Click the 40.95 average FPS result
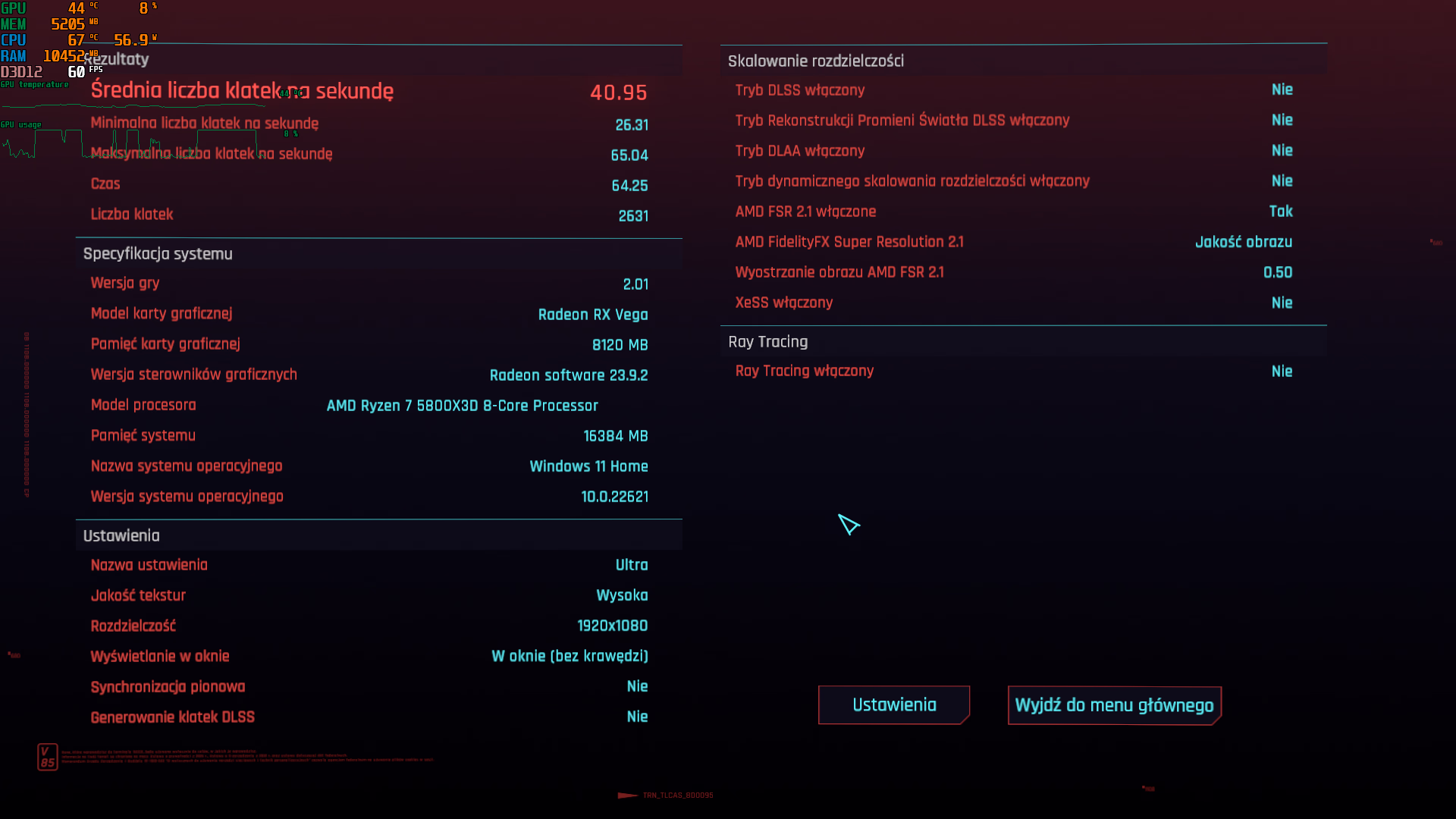The image size is (1456, 819). [x=618, y=93]
